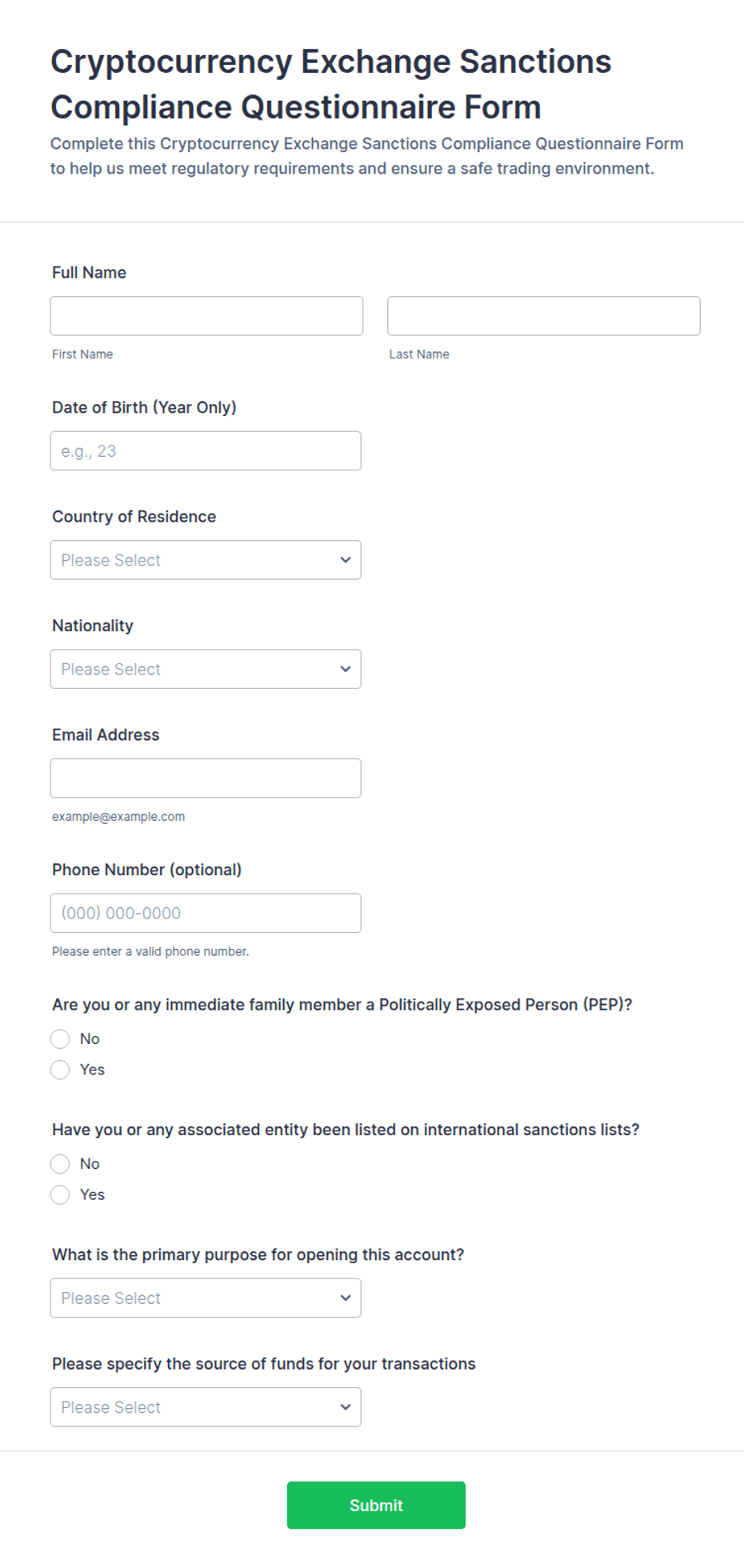Click the Country of Residence chevron arrow

(346, 560)
